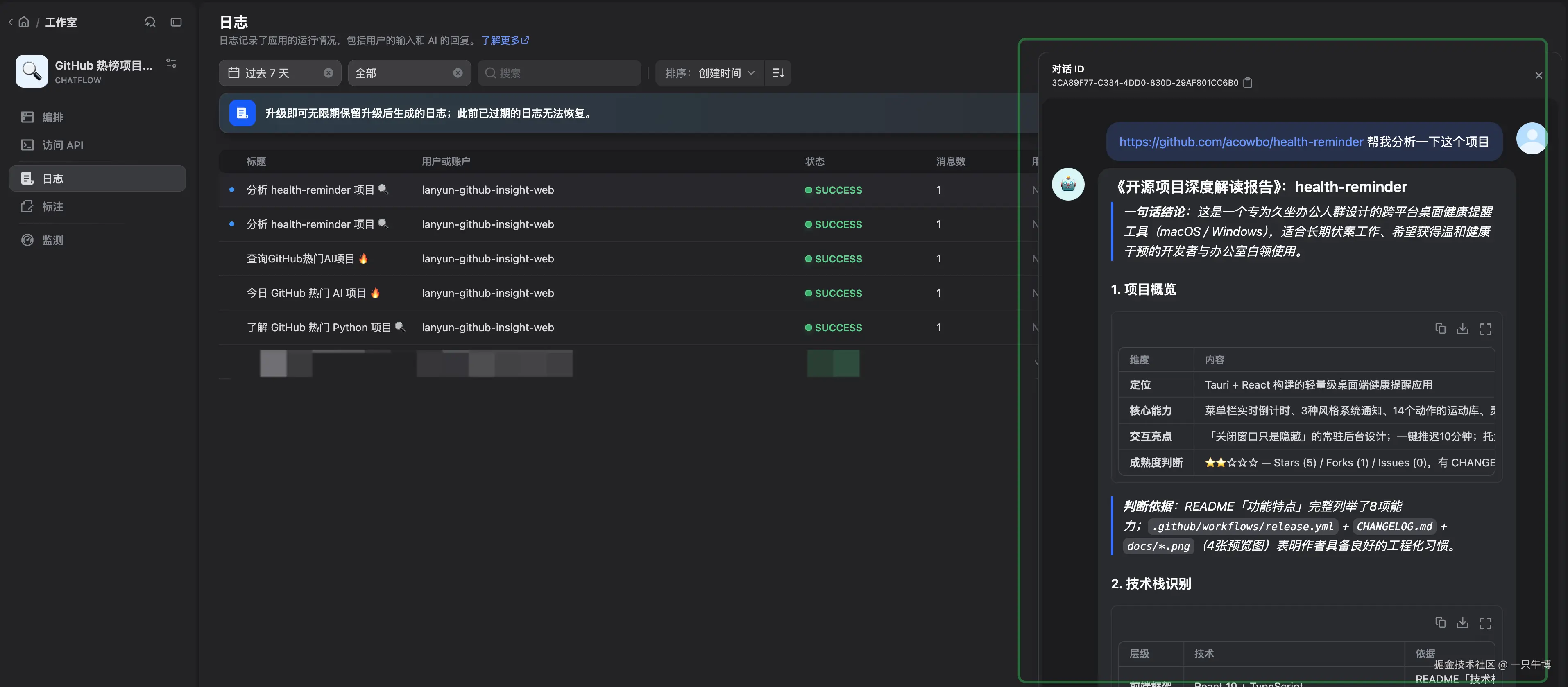
Task: Click the 消息数 column header
Action: click(x=951, y=161)
